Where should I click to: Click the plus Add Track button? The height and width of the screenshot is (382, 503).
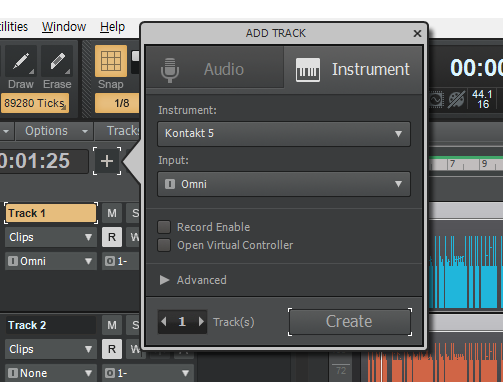tap(107, 161)
